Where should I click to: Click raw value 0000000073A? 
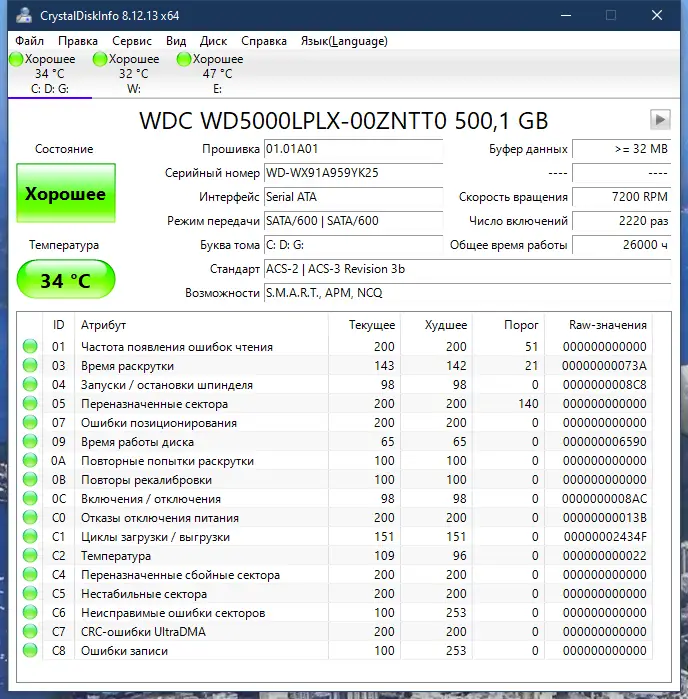tap(604, 366)
